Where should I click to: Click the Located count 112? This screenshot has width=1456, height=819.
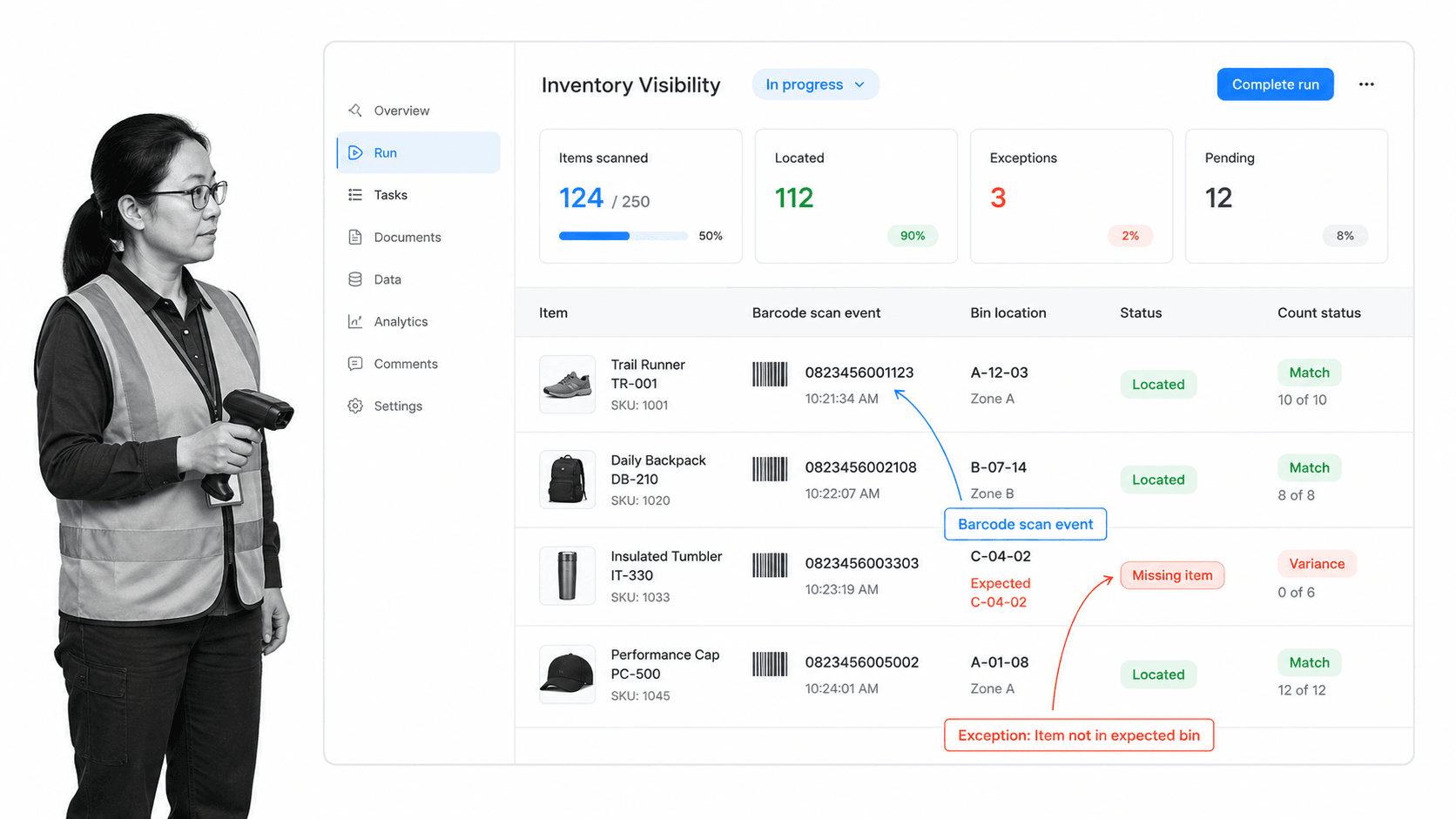click(x=794, y=198)
